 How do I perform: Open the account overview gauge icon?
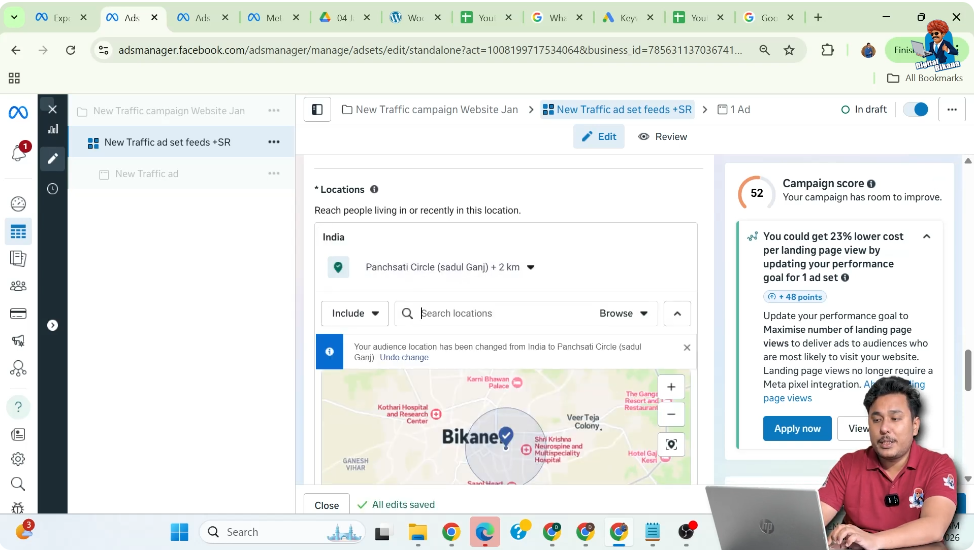click(x=18, y=204)
